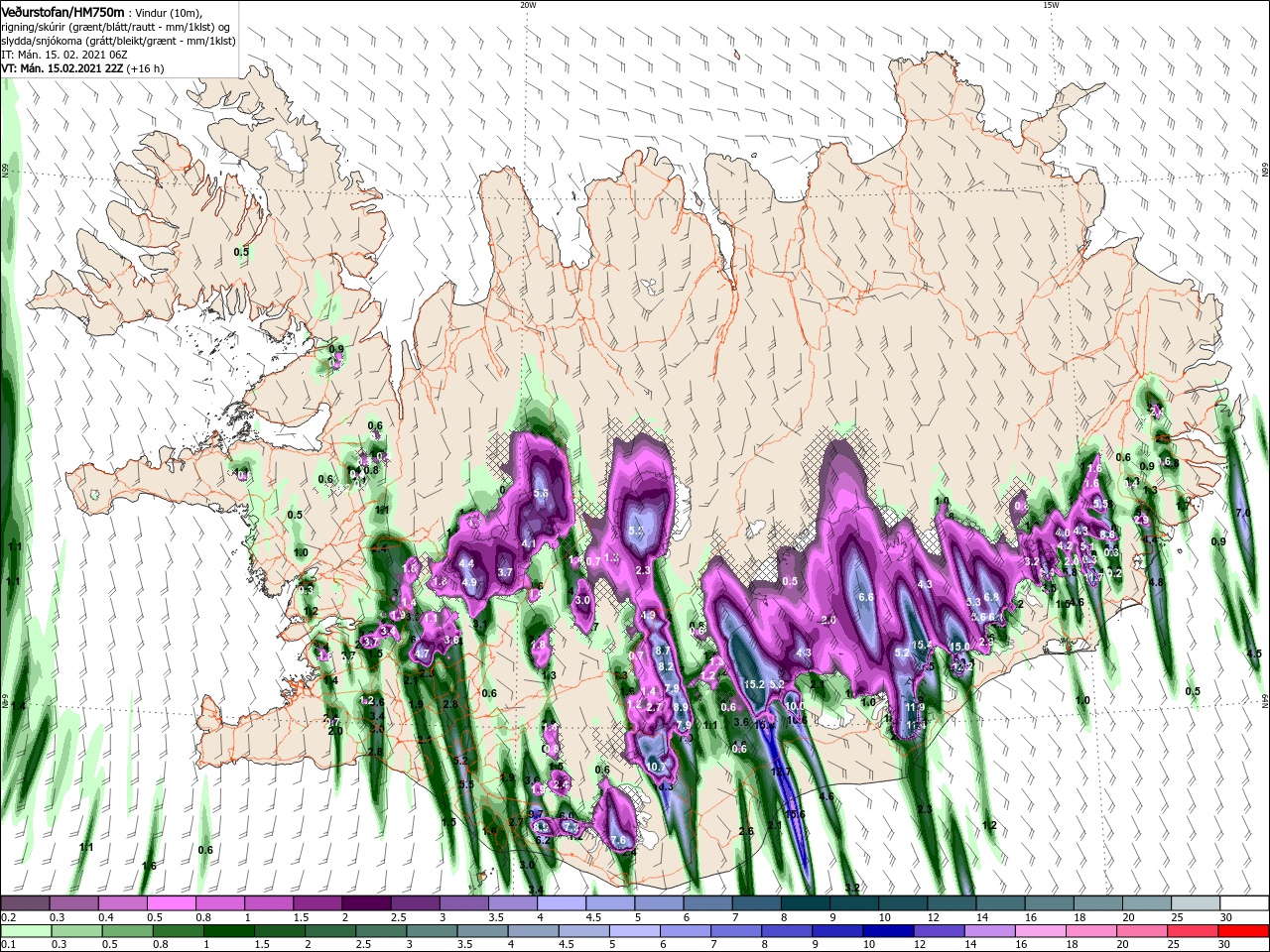The image size is (1270, 952).
Task: Select the 'IT: Mán. 15. 02. 2021 06Z' line
Action: click(x=64, y=55)
